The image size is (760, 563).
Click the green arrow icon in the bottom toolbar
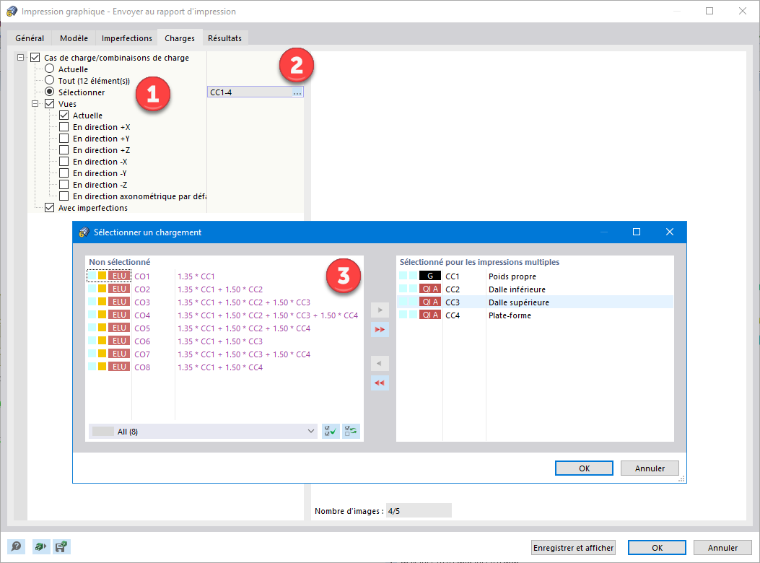[40, 547]
